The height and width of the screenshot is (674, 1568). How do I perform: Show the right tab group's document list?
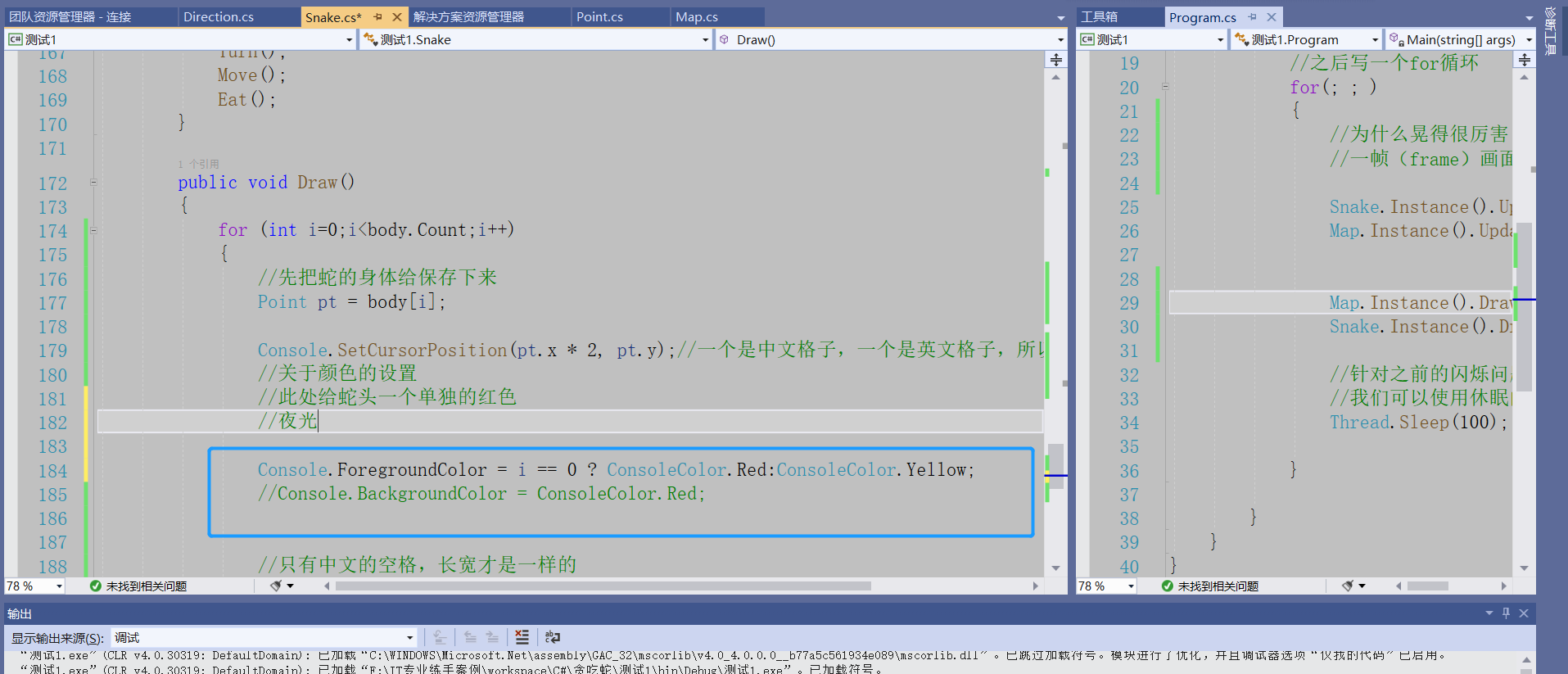tap(1528, 18)
